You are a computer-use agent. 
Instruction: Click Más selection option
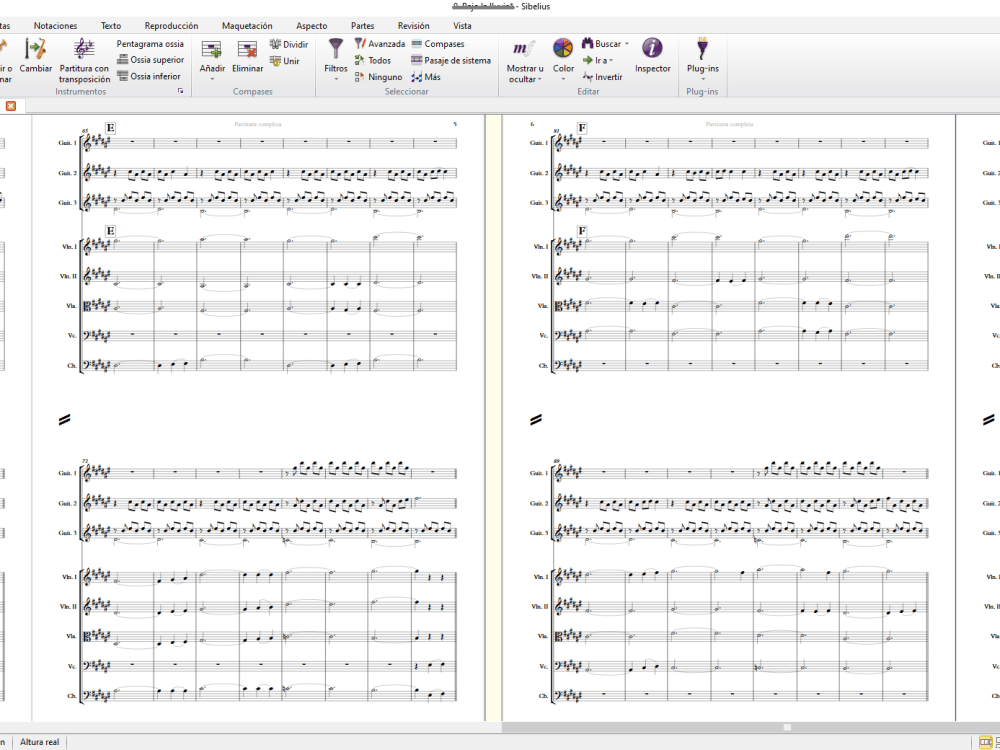425,77
